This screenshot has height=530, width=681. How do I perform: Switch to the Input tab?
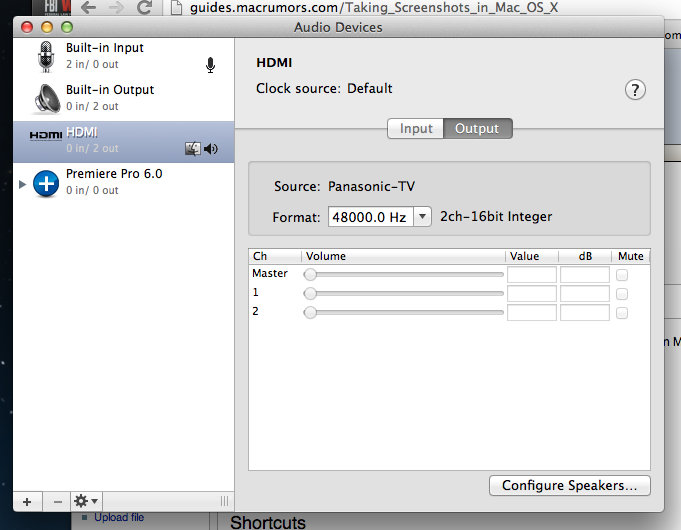click(x=416, y=129)
